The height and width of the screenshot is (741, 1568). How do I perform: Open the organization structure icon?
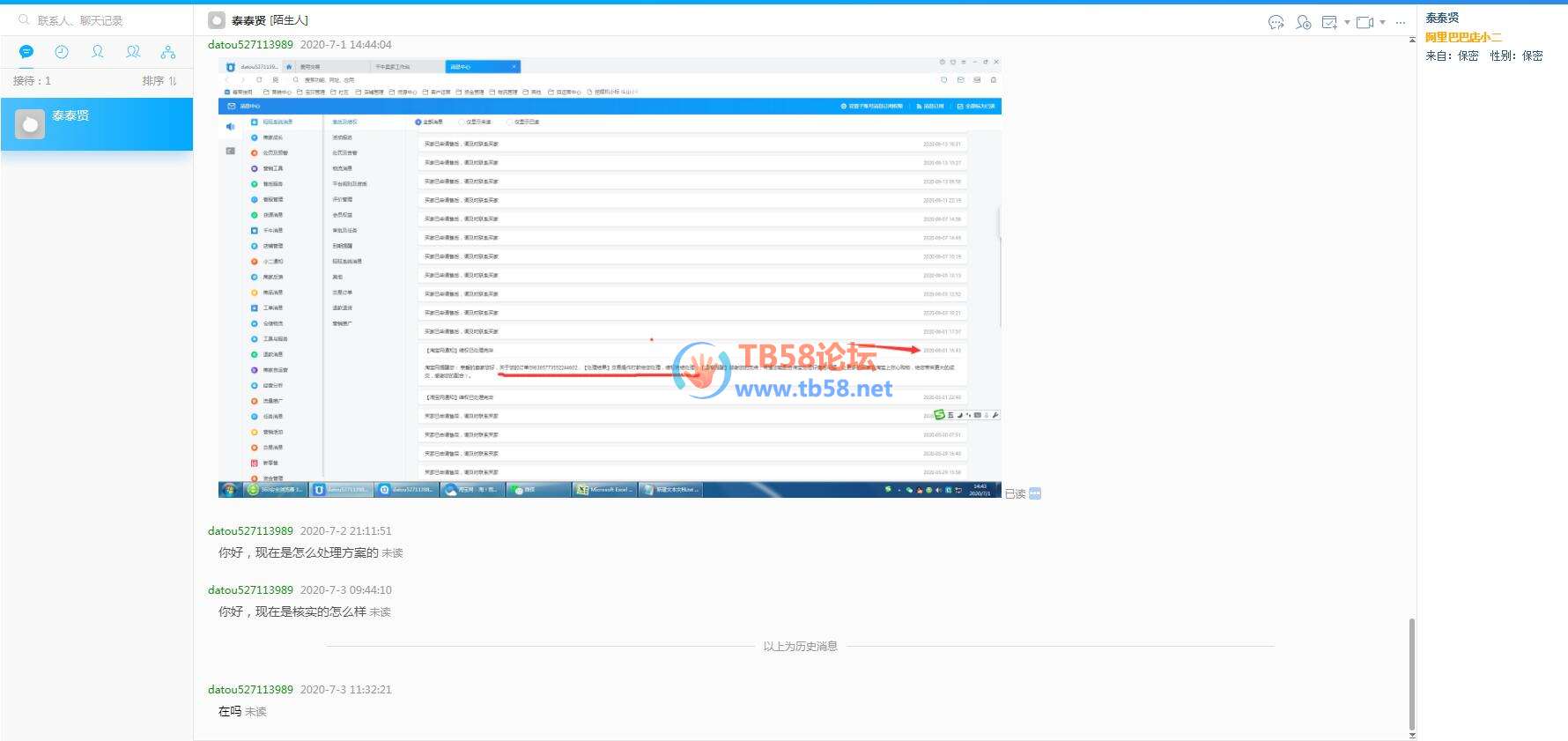point(168,52)
